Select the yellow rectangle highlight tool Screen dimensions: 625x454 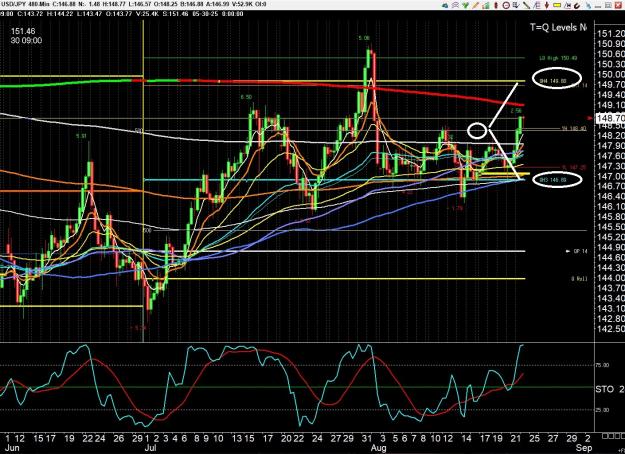(x=557, y=5)
